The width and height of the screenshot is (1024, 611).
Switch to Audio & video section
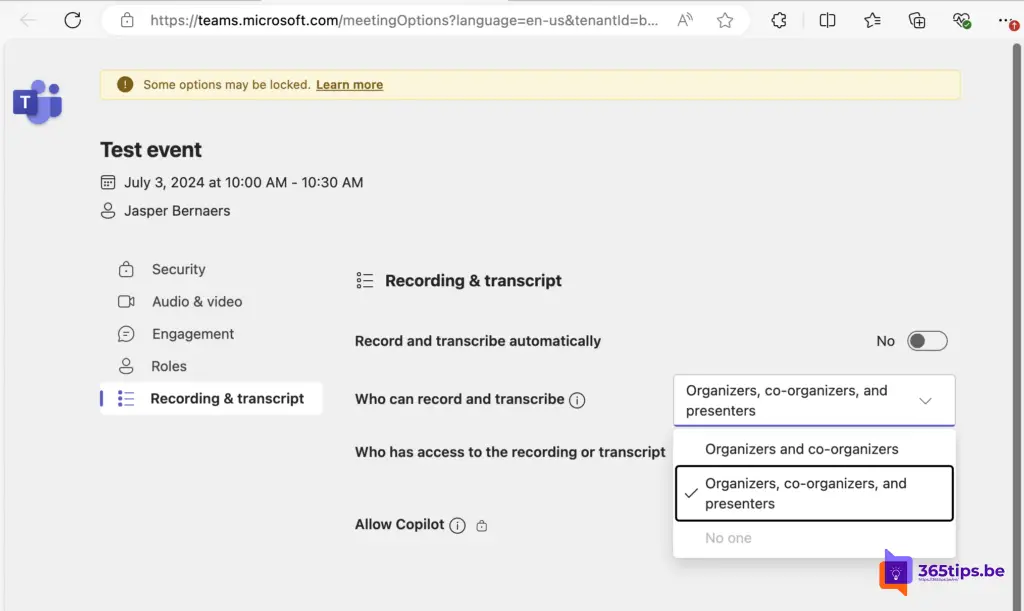click(196, 301)
